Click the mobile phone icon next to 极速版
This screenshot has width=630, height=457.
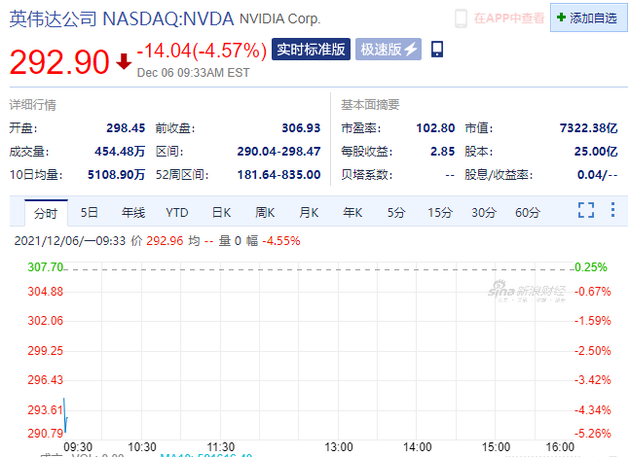point(437,49)
